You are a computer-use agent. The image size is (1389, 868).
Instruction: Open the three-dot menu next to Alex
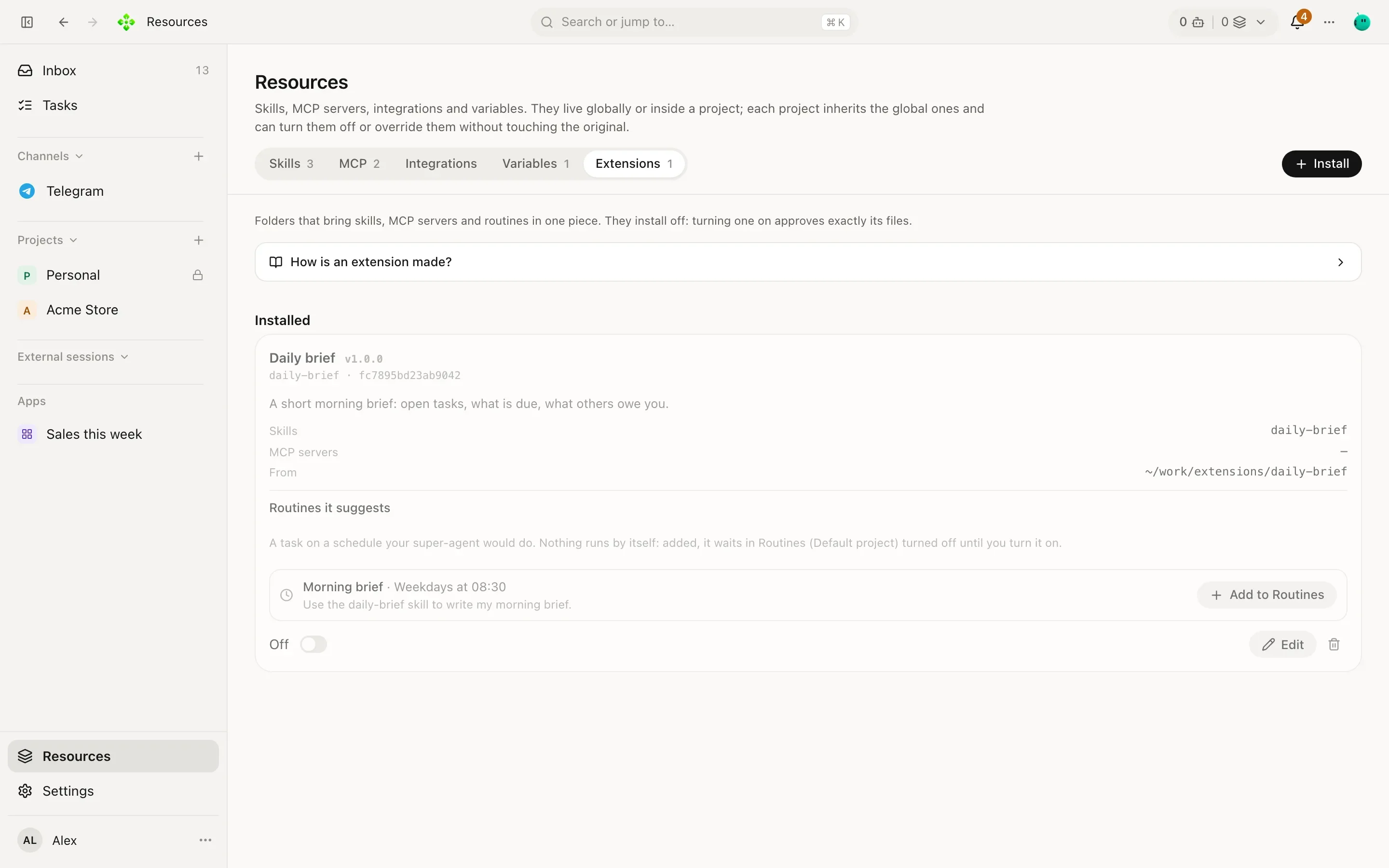coord(205,841)
